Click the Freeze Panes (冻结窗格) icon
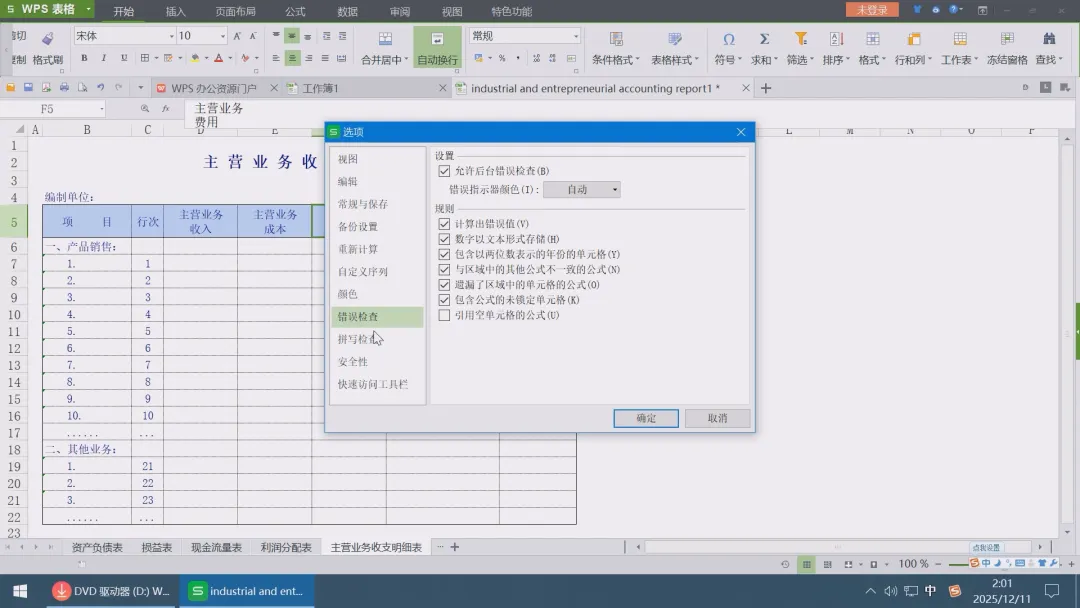The width and height of the screenshot is (1080, 608). coord(1007,40)
